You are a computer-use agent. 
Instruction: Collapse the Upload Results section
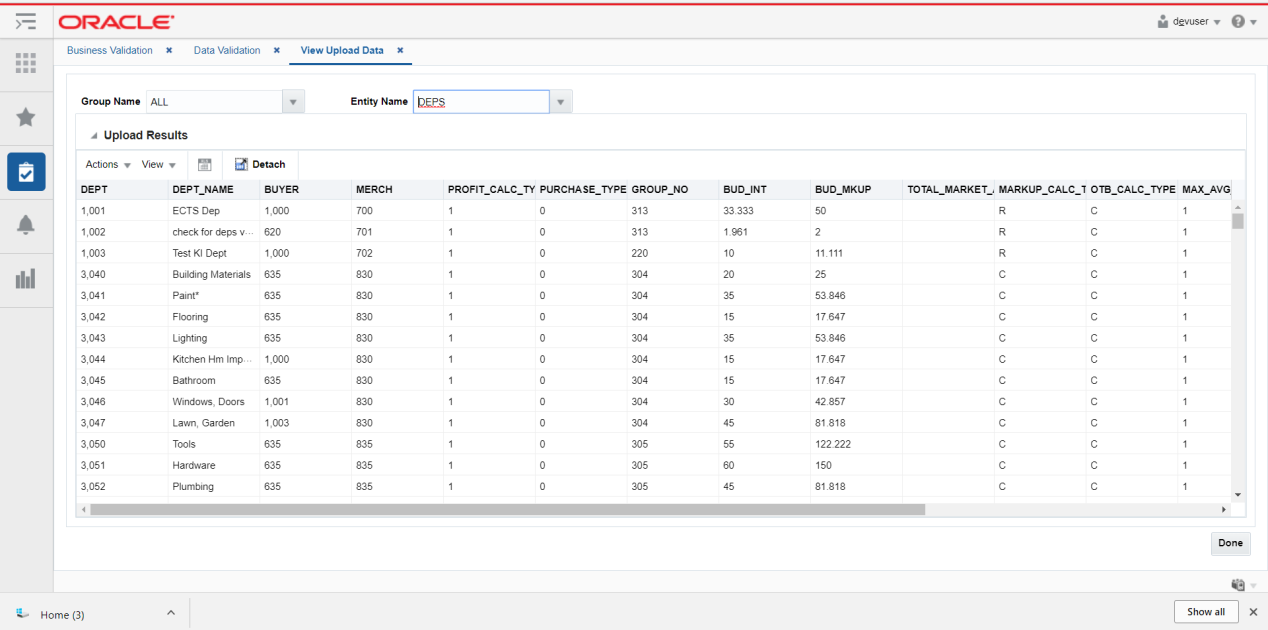[94, 136]
